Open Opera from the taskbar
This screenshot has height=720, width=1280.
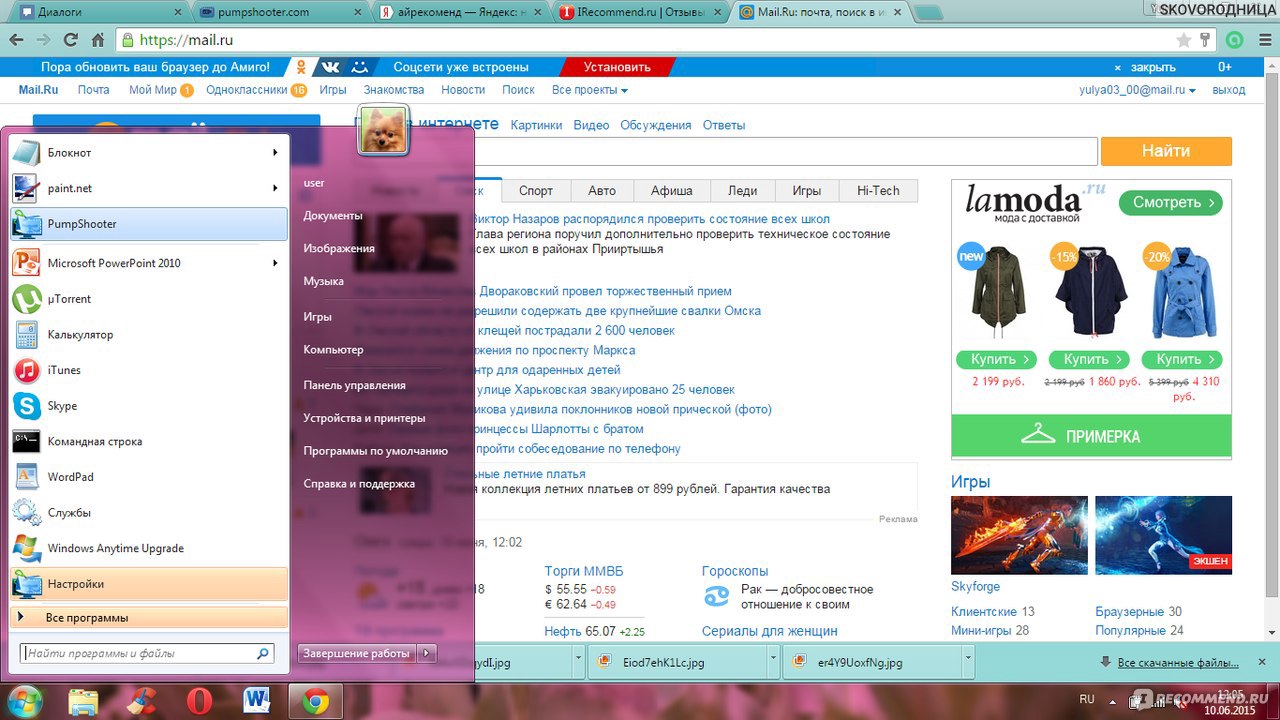(199, 701)
